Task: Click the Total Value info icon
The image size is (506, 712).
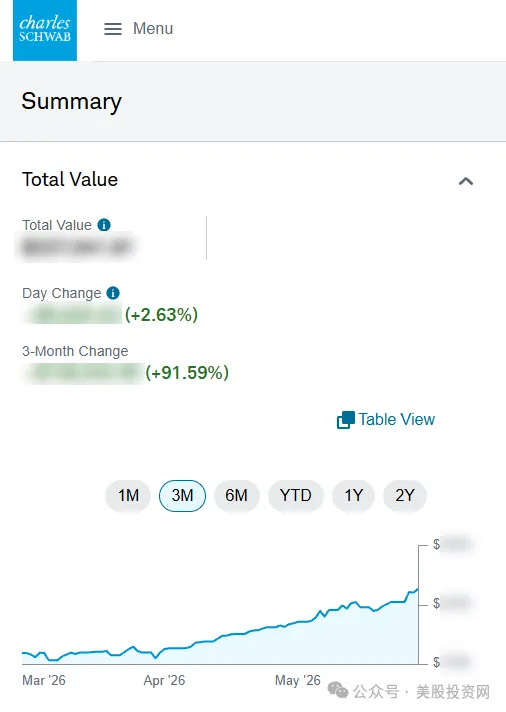Action: (x=104, y=225)
